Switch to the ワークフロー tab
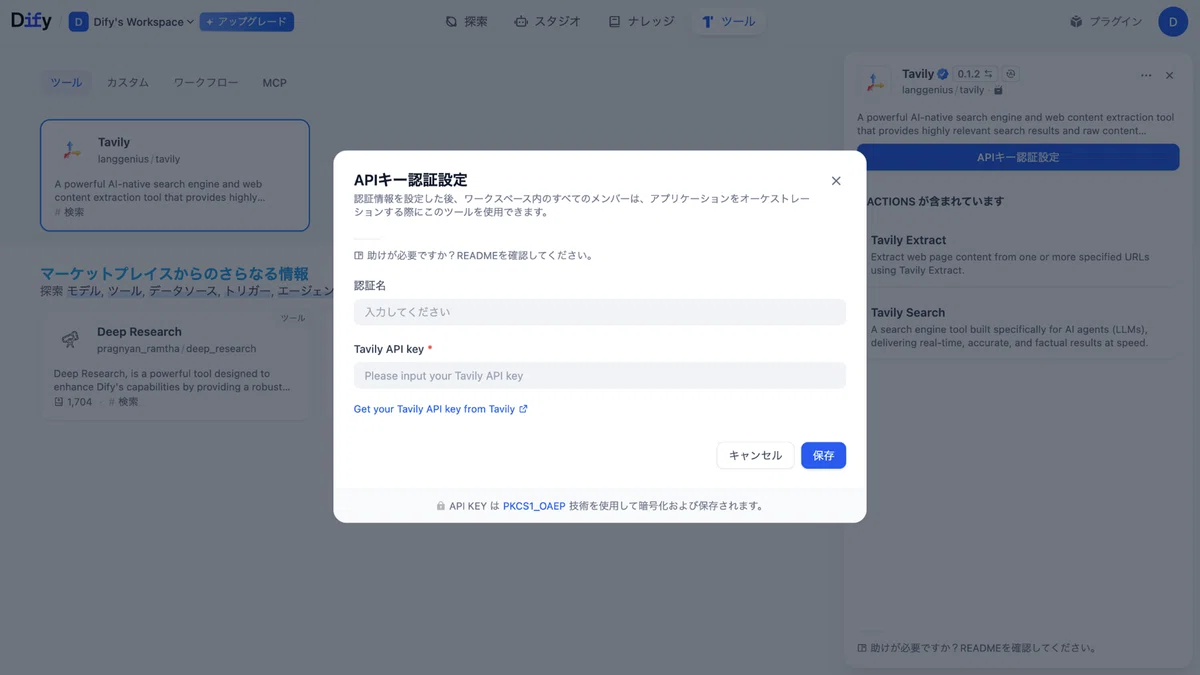This screenshot has height=675, width=1200. (x=206, y=82)
